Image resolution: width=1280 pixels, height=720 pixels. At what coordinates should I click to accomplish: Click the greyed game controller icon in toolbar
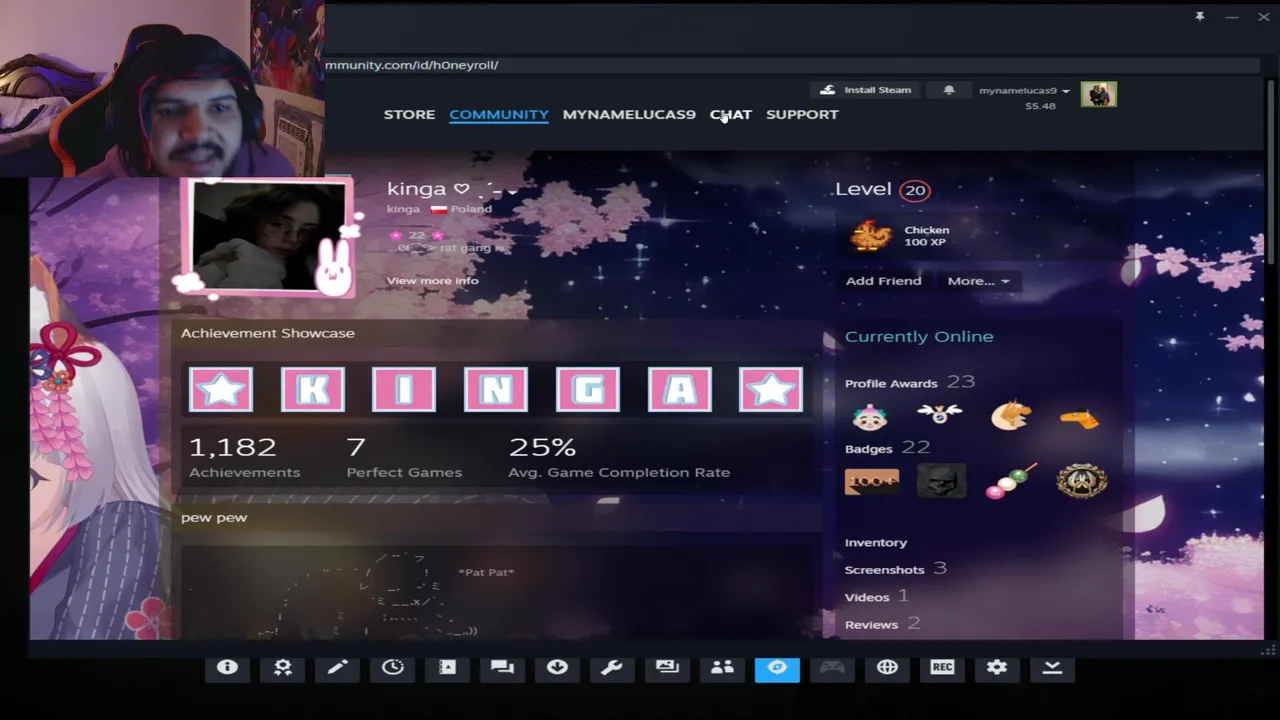click(x=832, y=668)
